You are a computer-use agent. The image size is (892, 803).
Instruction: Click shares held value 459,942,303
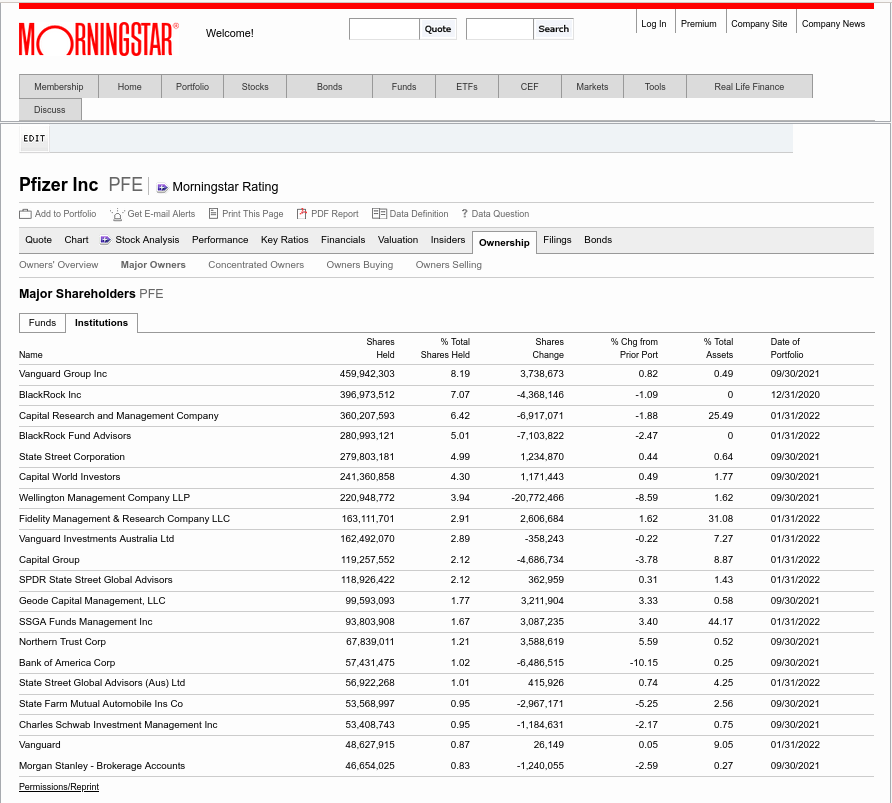tap(367, 374)
